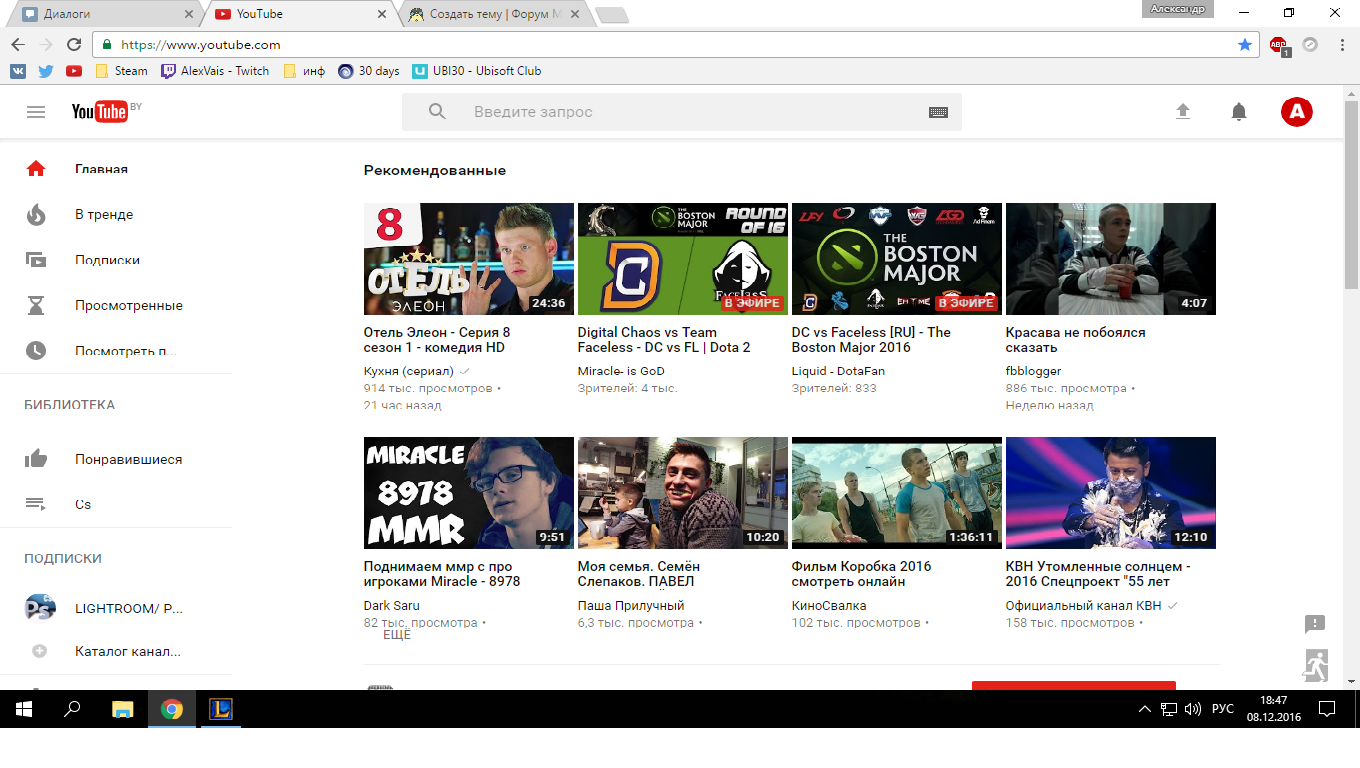Open Digital Chaos vs Team Faceless thumbnail
This screenshot has height=768, width=1360.
(683, 259)
